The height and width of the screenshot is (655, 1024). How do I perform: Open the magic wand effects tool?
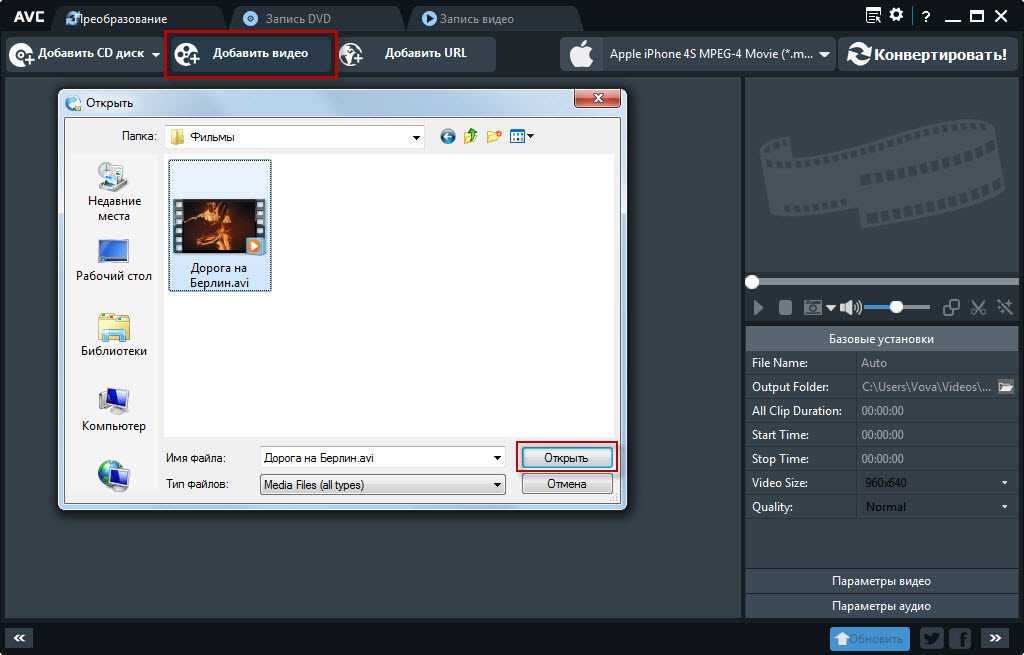click(x=1004, y=307)
